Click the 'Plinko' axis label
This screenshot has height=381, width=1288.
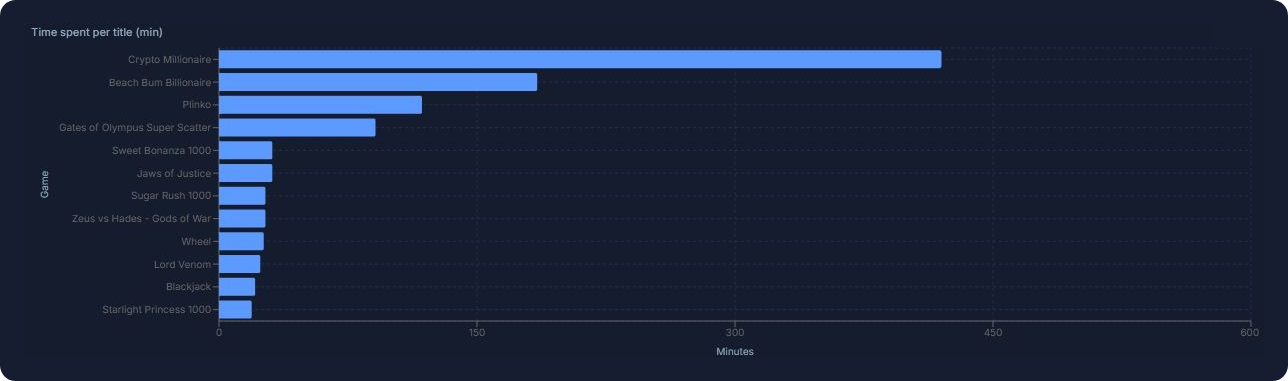point(197,105)
